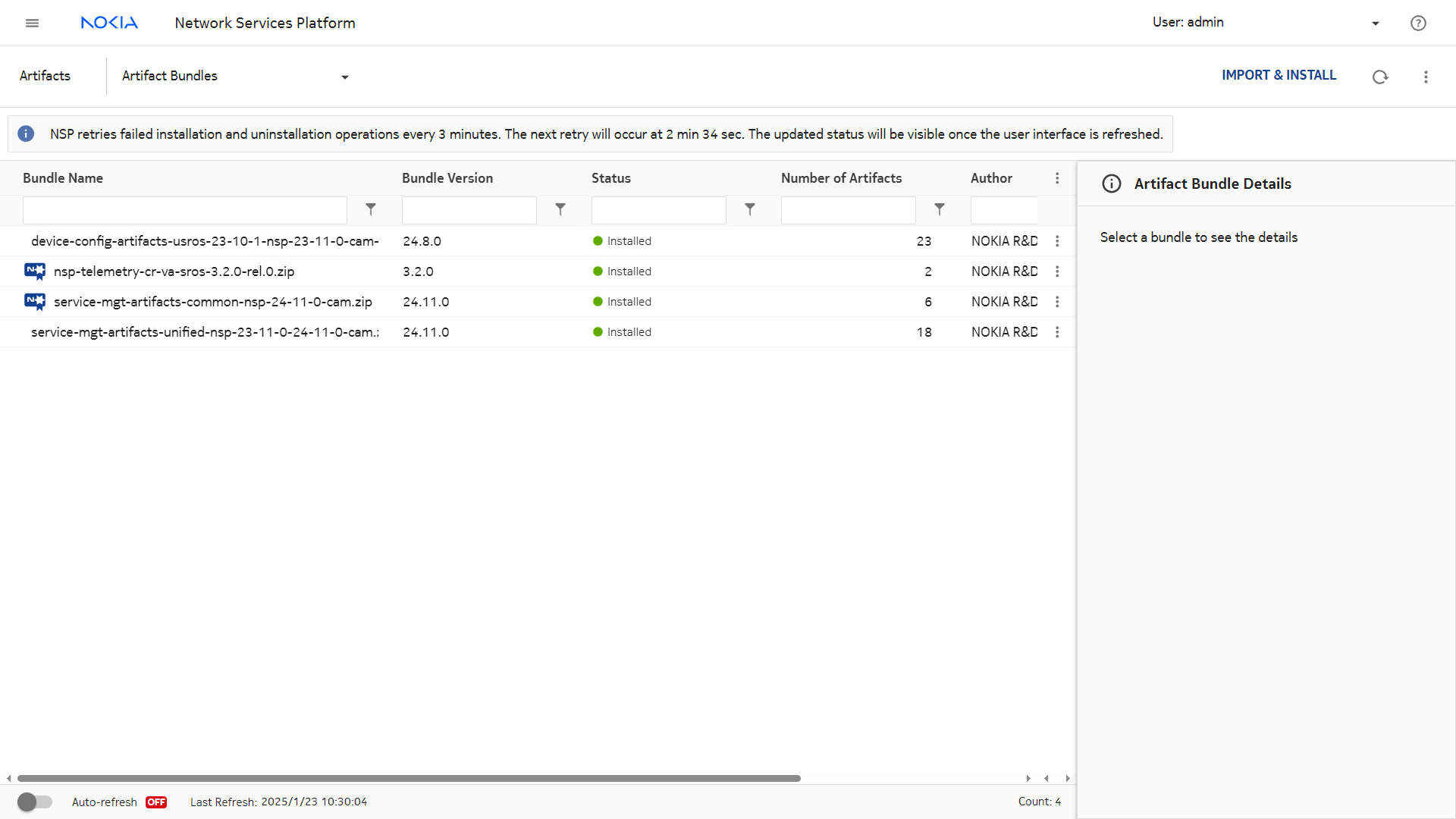This screenshot has width=1456, height=819.
Task: Open the help question mark icon
Action: coord(1418,23)
